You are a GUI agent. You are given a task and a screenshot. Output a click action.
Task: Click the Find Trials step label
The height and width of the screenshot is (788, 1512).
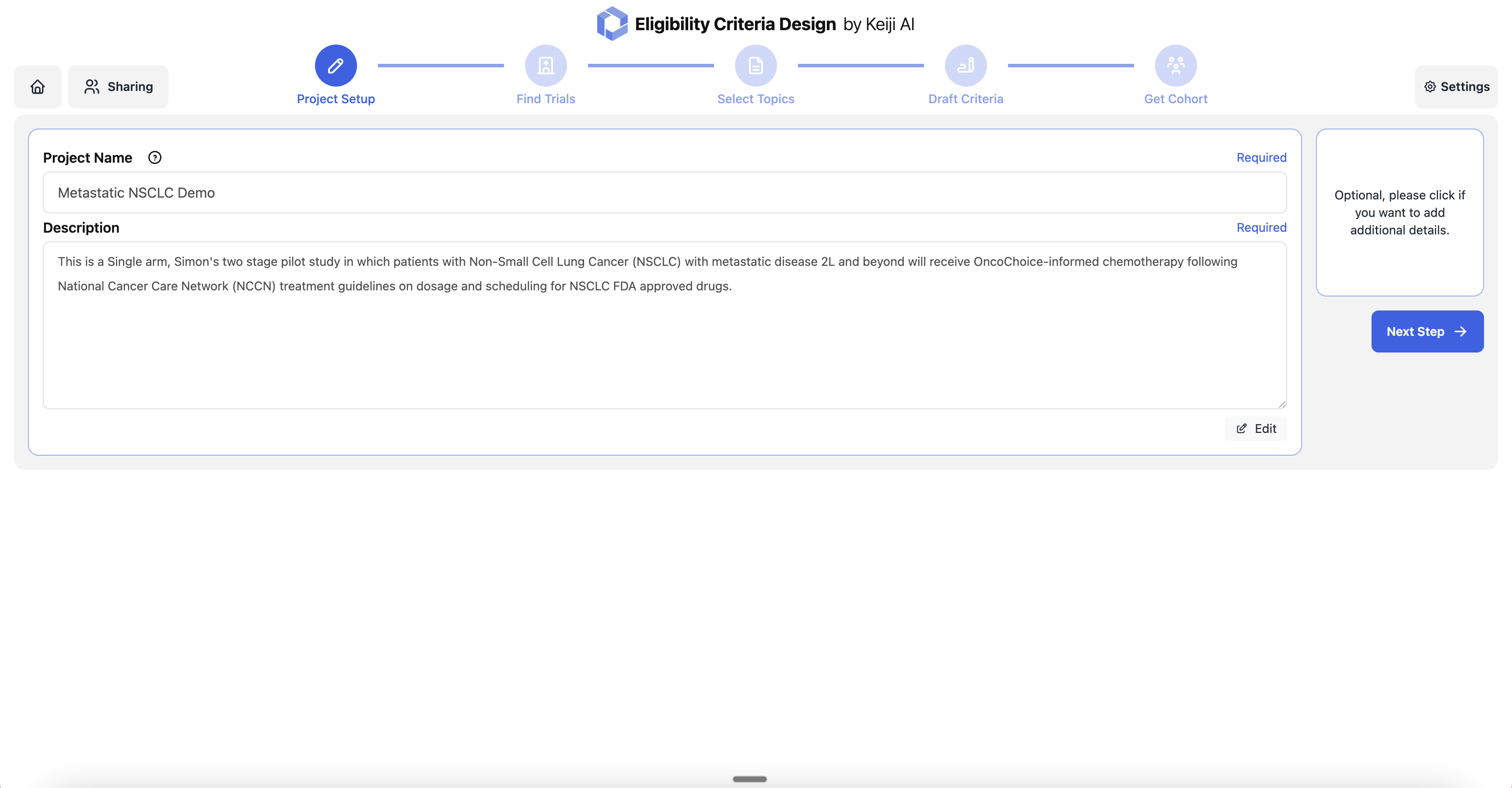[x=545, y=99]
